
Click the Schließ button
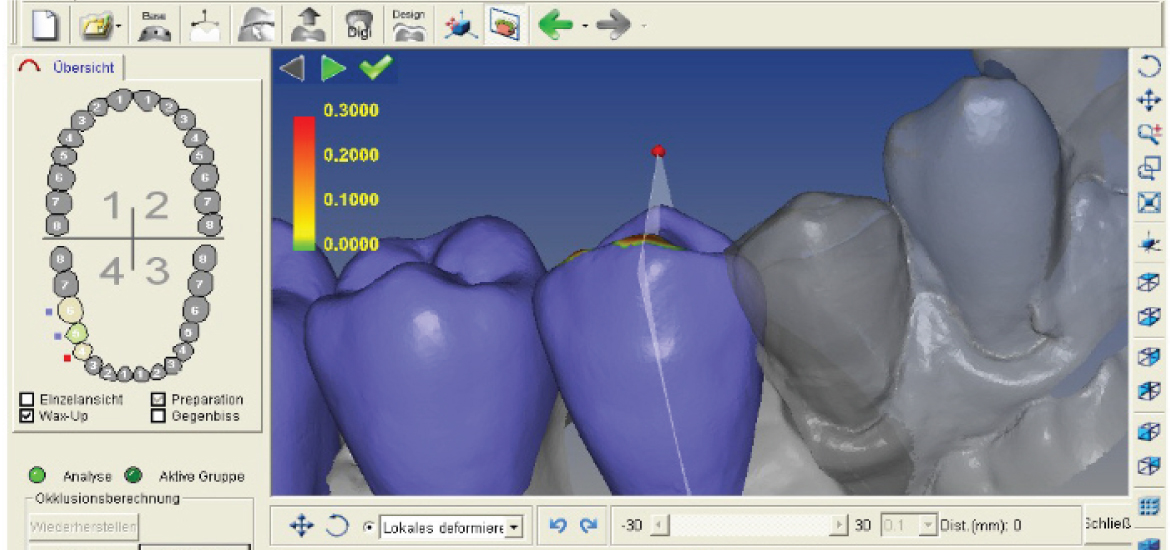click(x=1106, y=523)
